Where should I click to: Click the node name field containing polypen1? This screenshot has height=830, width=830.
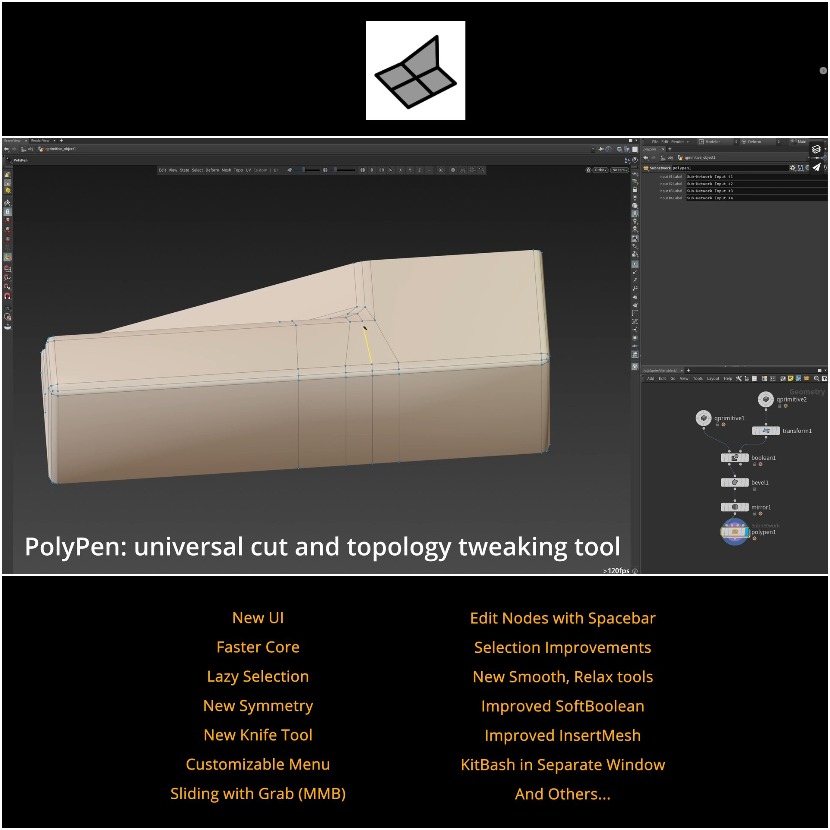(x=730, y=168)
